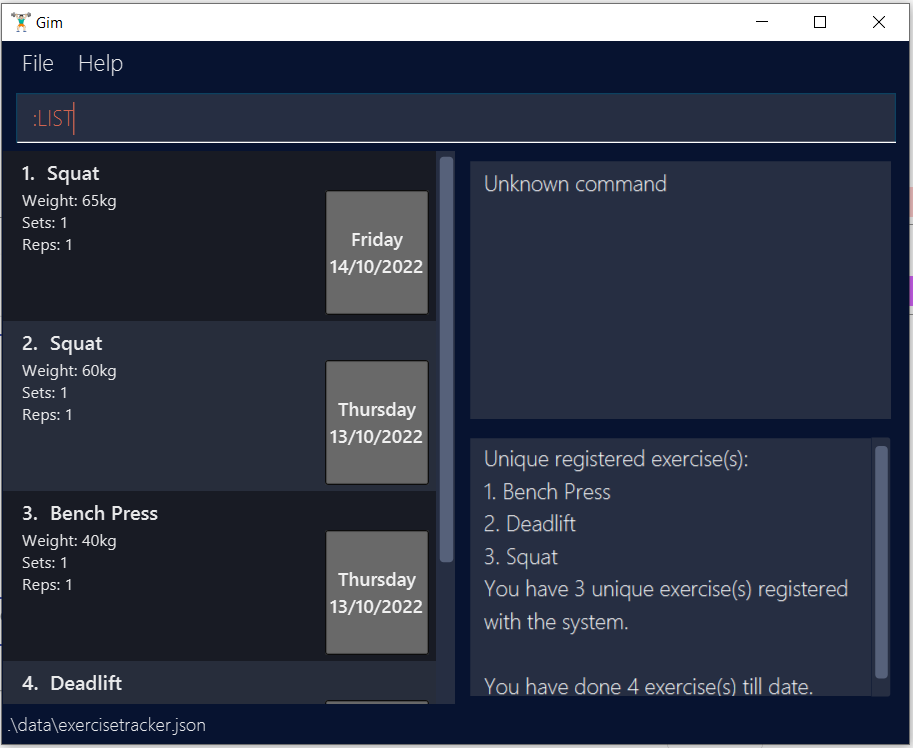913x748 pixels.
Task: Click '3. Squat' in unique exercises list
Action: (x=521, y=557)
